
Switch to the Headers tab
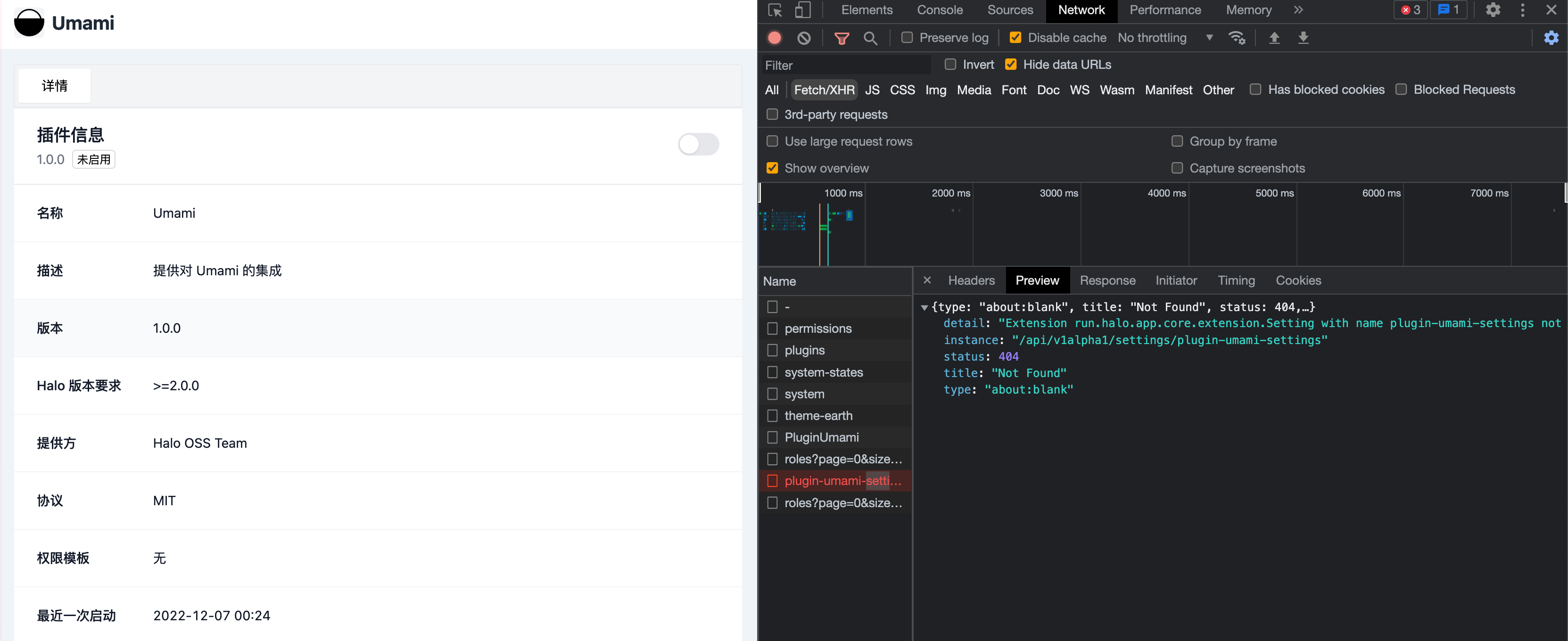click(971, 280)
